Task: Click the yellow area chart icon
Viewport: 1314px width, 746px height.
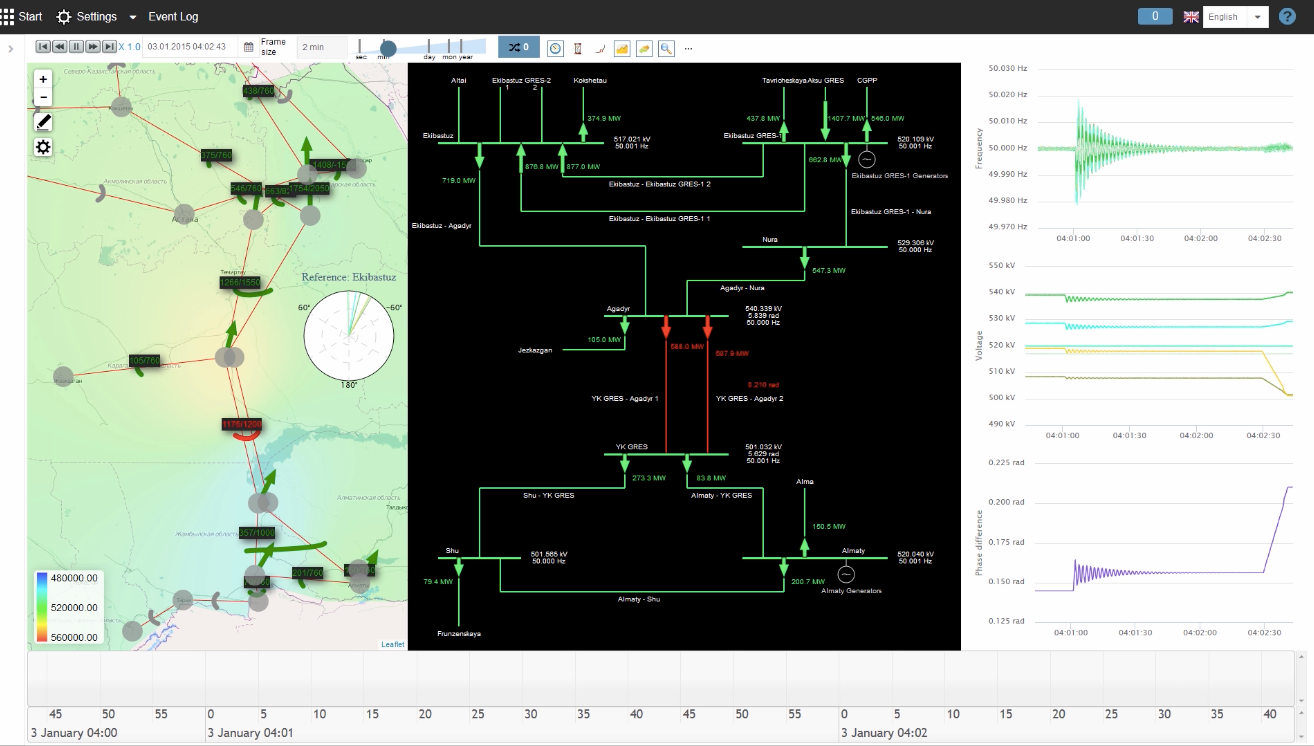Action: point(622,47)
